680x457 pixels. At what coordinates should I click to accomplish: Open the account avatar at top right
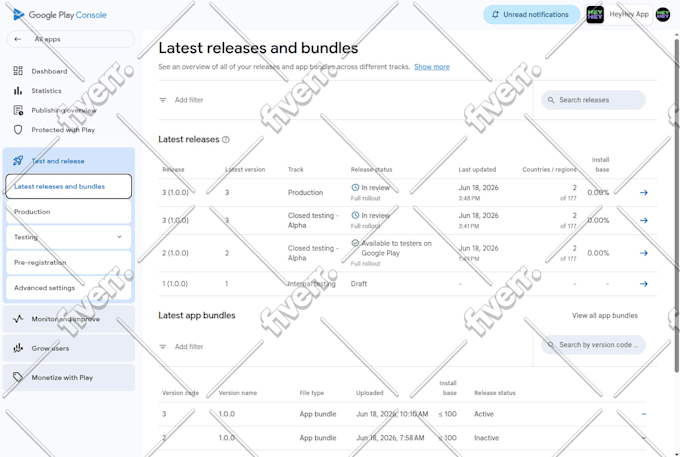click(x=663, y=15)
